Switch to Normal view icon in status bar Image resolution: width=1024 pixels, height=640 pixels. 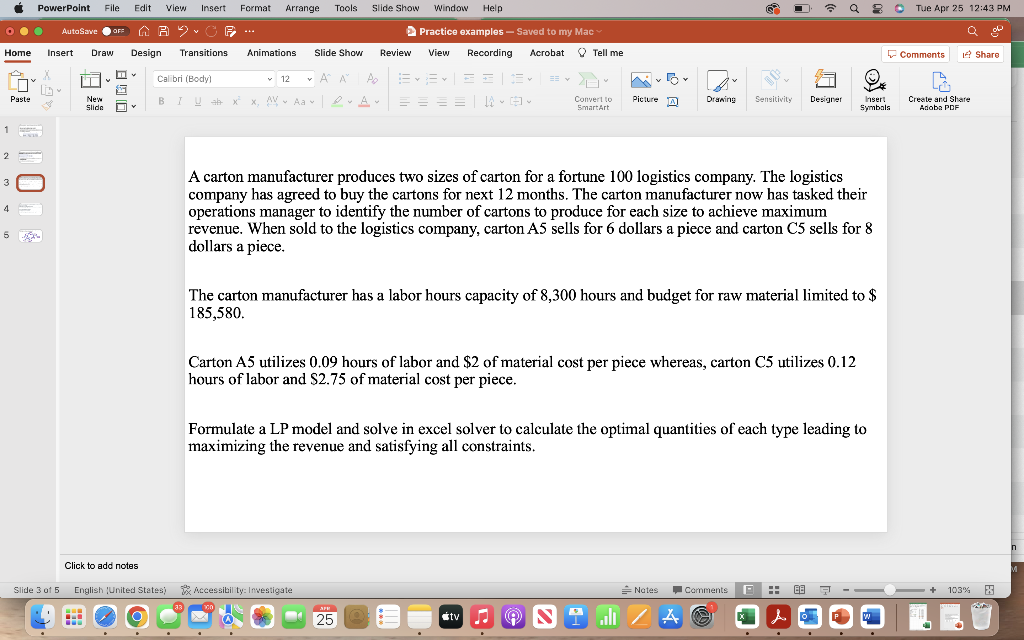[x=749, y=590]
